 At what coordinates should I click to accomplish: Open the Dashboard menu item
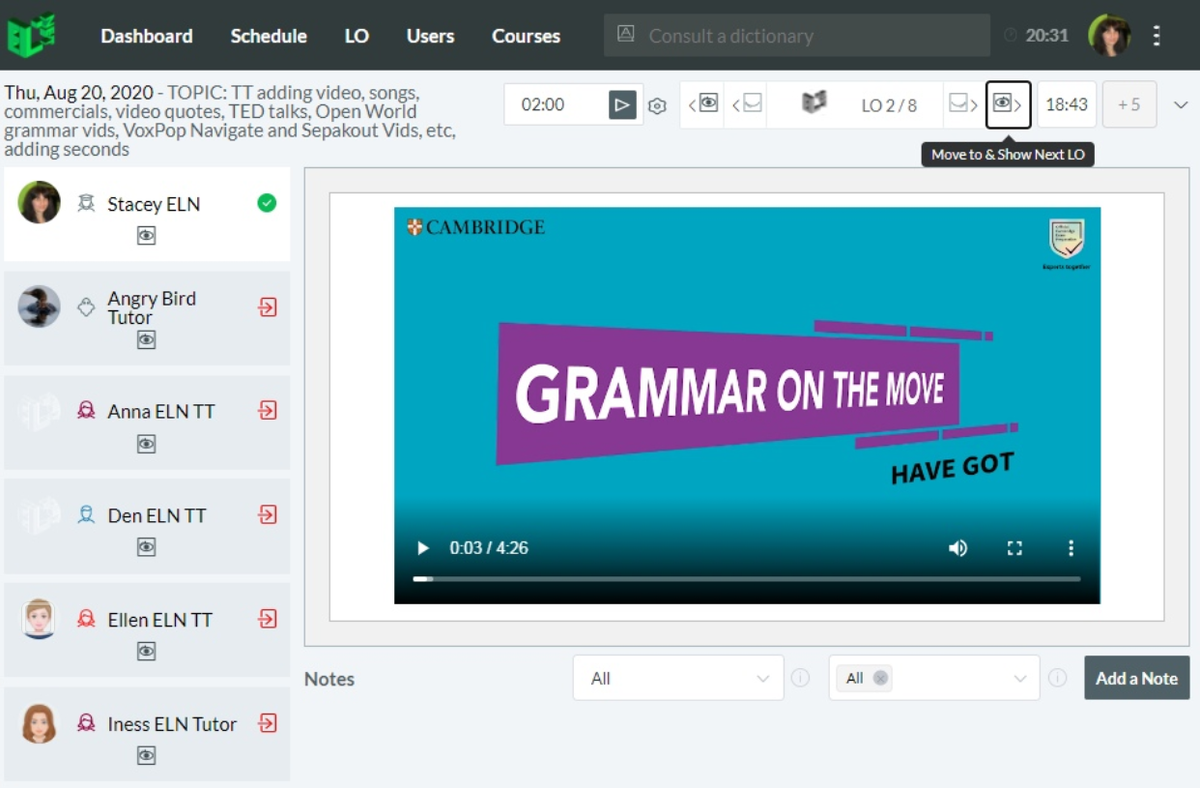[146, 36]
